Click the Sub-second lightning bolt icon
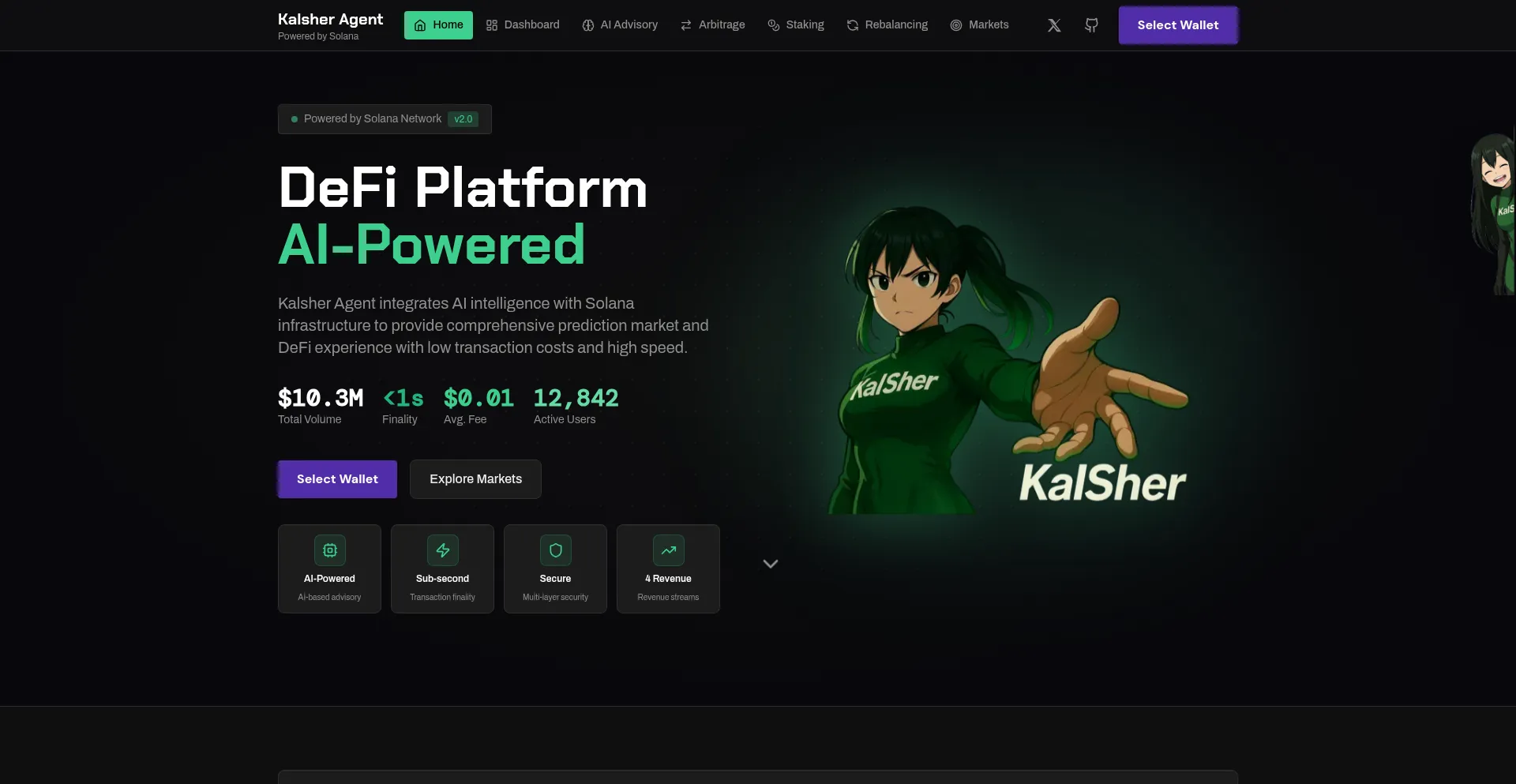Viewport: 1516px width, 784px height. click(442, 551)
